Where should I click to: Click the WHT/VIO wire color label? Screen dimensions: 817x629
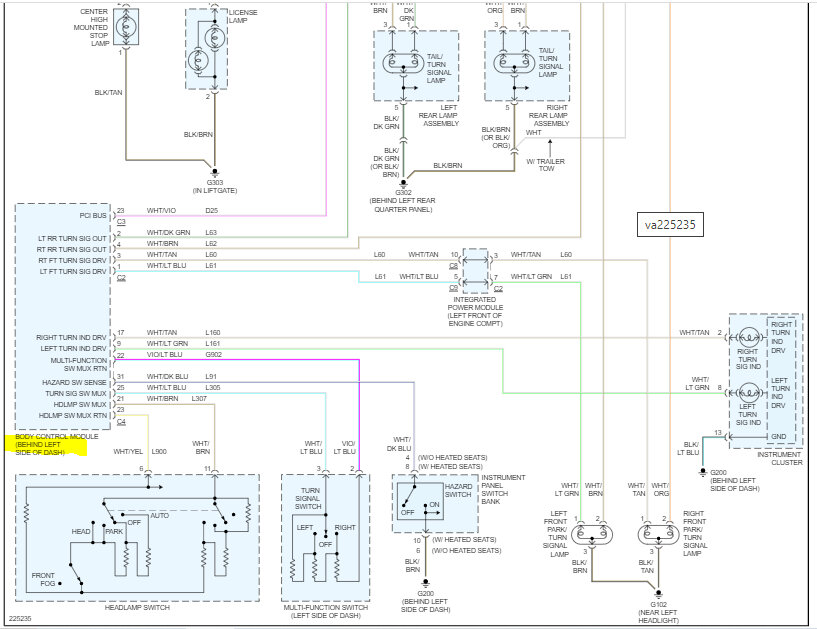[161, 211]
